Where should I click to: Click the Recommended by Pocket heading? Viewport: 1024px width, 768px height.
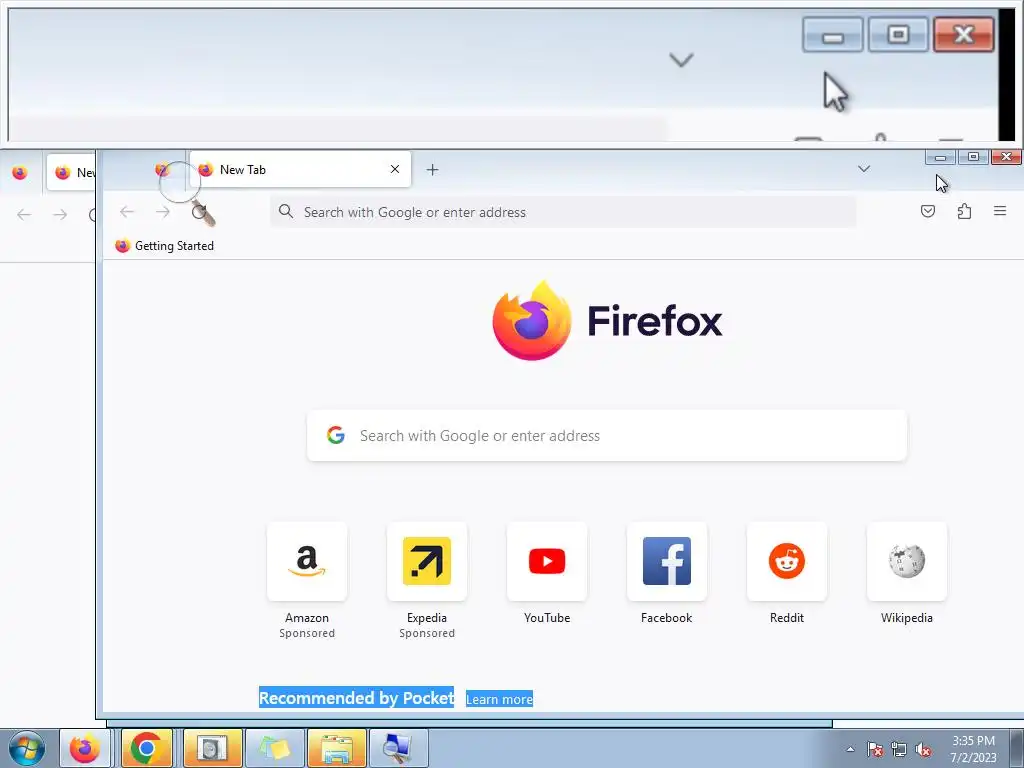point(357,698)
